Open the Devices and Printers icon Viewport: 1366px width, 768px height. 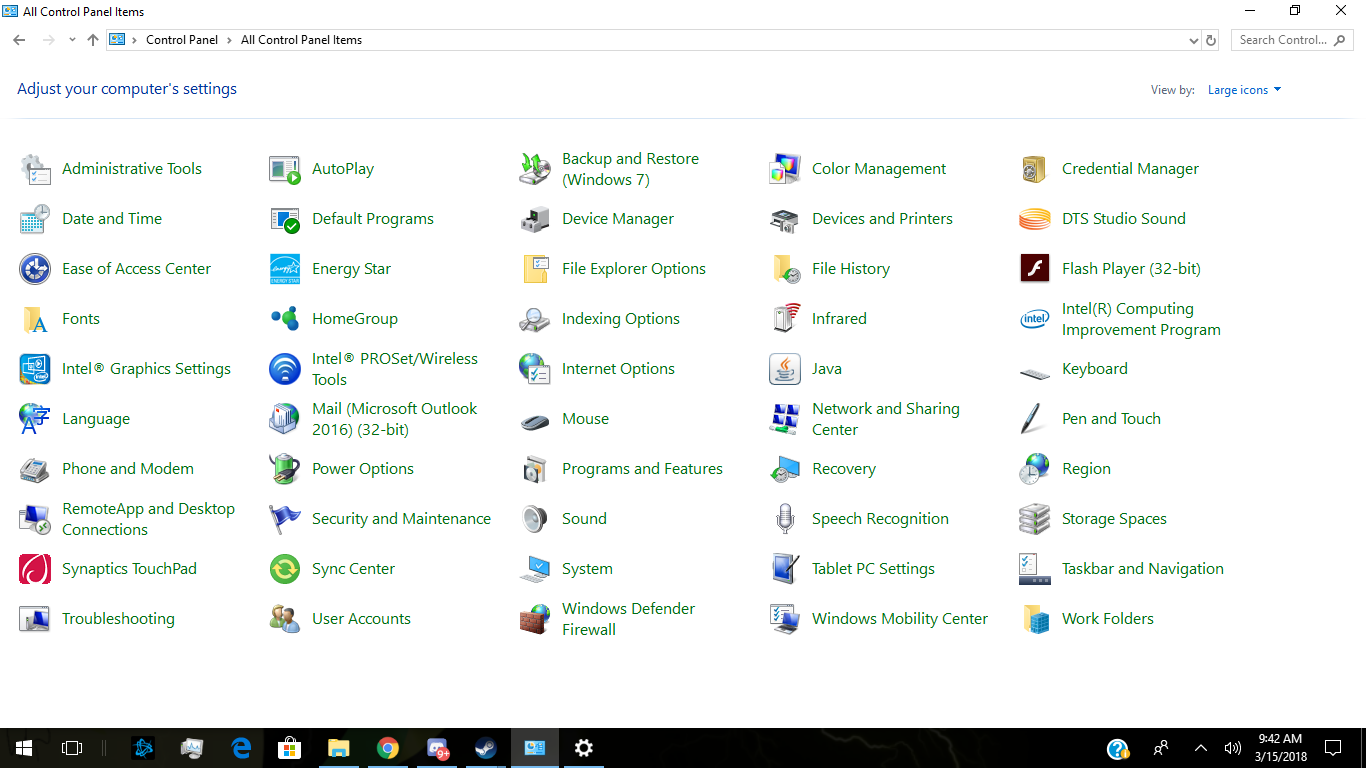coord(785,219)
